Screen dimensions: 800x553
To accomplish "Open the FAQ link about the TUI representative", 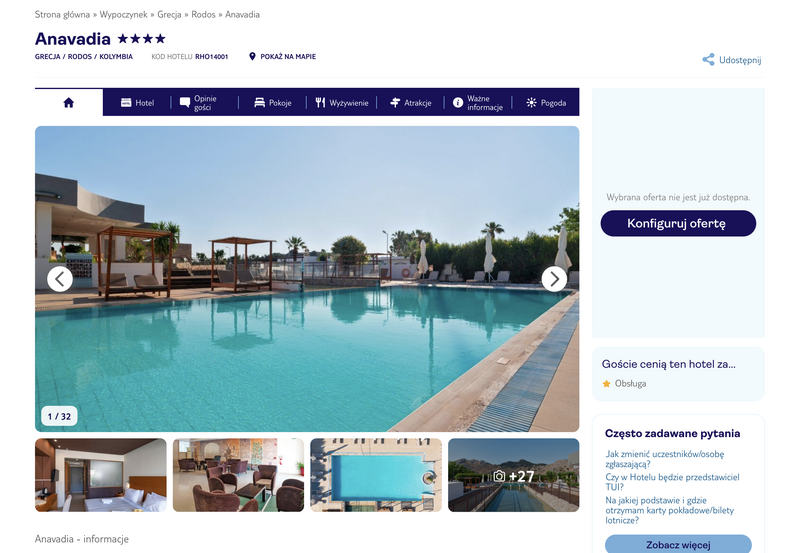I will point(672,482).
